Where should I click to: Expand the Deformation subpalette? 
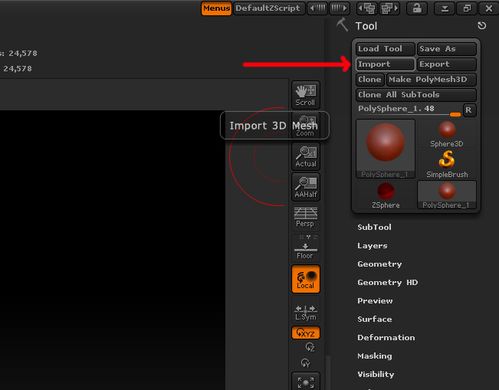(x=386, y=338)
